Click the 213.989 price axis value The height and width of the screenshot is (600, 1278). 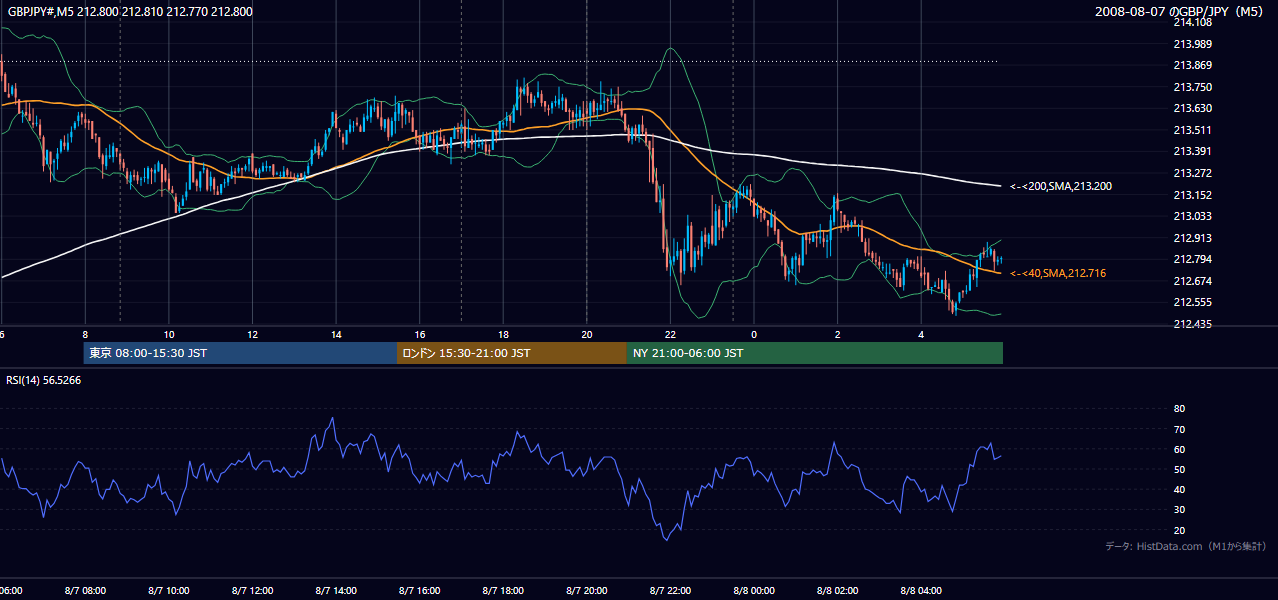click(x=1191, y=44)
